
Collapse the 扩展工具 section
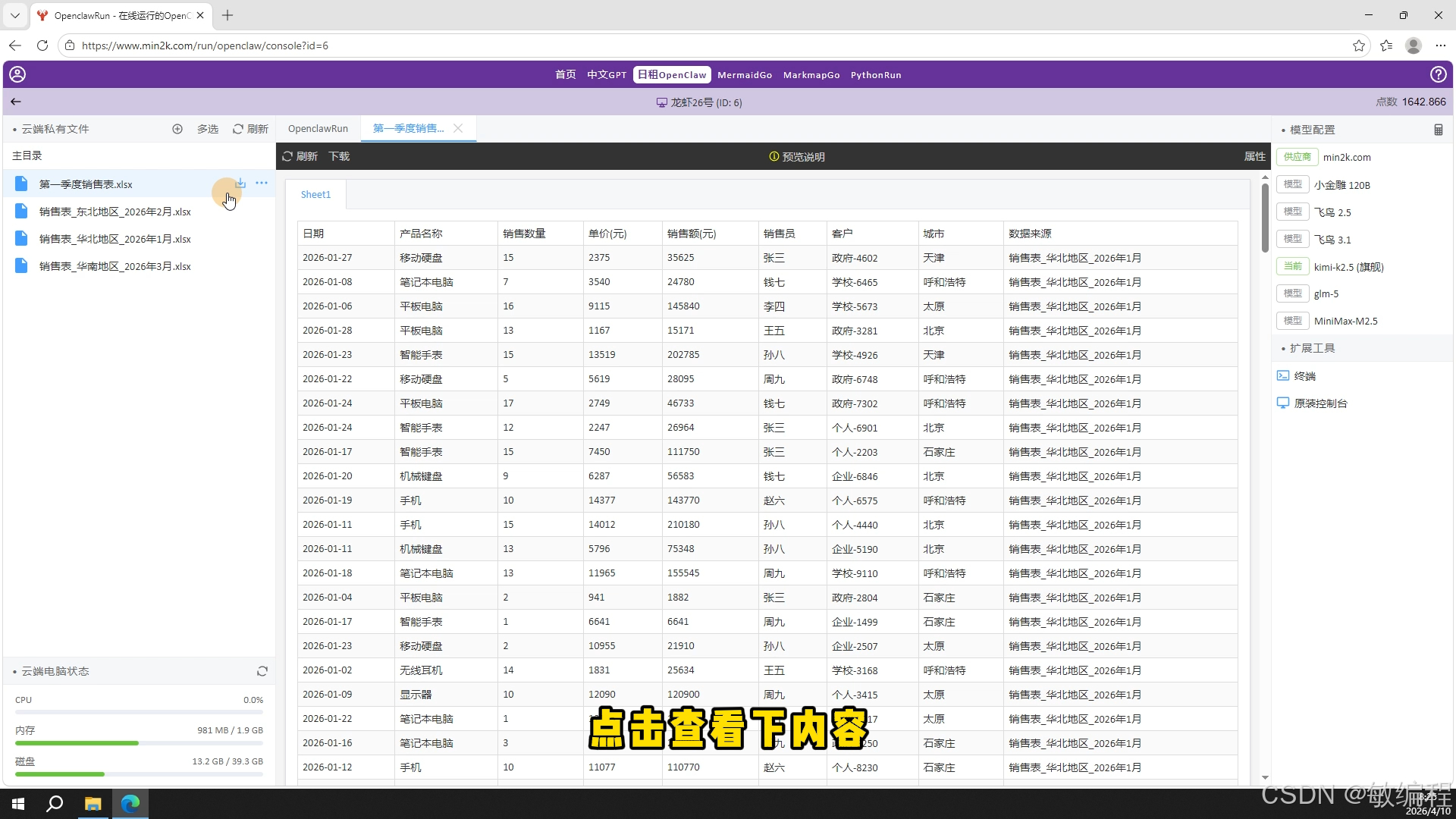pyautogui.click(x=1312, y=348)
